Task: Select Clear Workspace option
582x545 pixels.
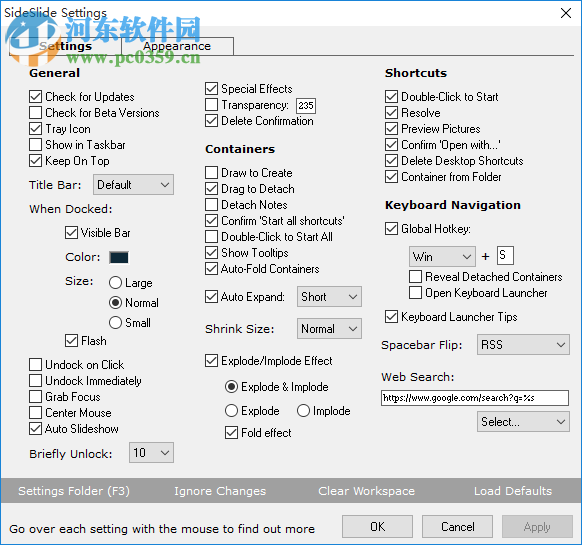Action: 366,491
